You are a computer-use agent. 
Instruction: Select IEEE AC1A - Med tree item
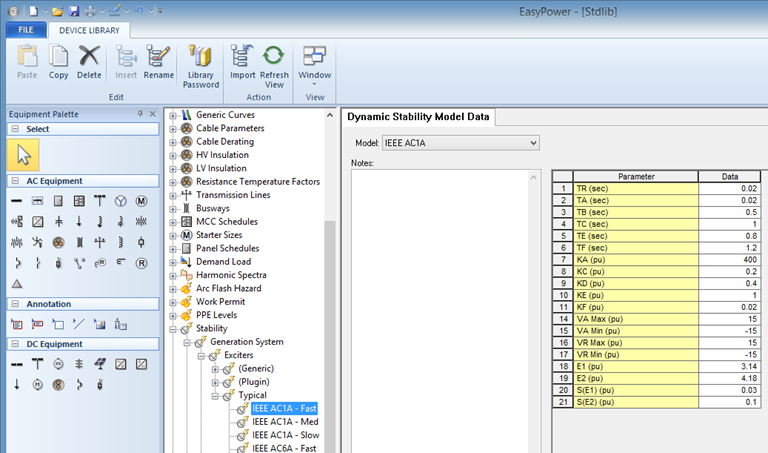click(284, 422)
